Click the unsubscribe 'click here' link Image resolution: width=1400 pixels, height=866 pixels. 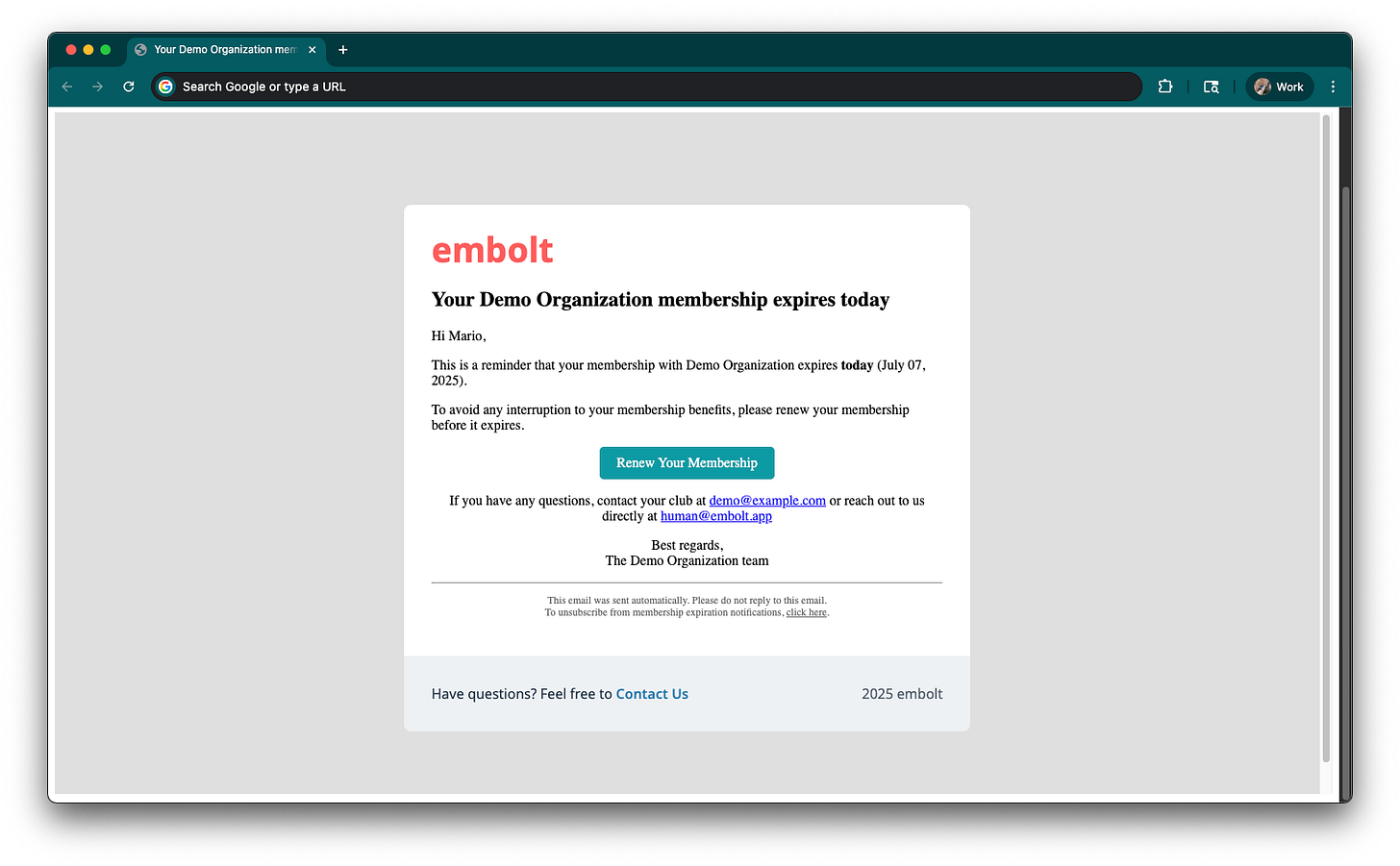806,612
